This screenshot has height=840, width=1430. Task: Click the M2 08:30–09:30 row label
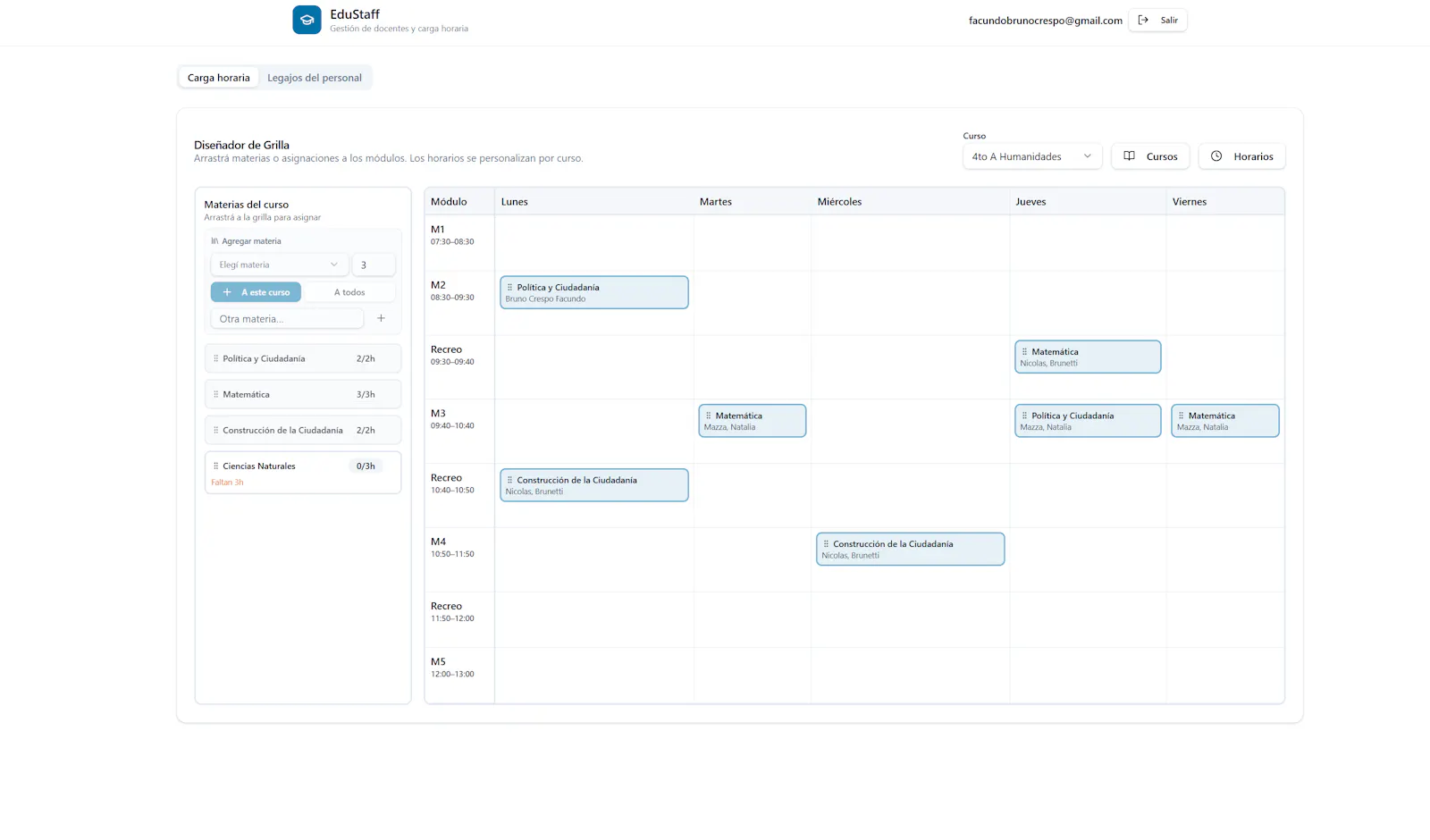(452, 290)
